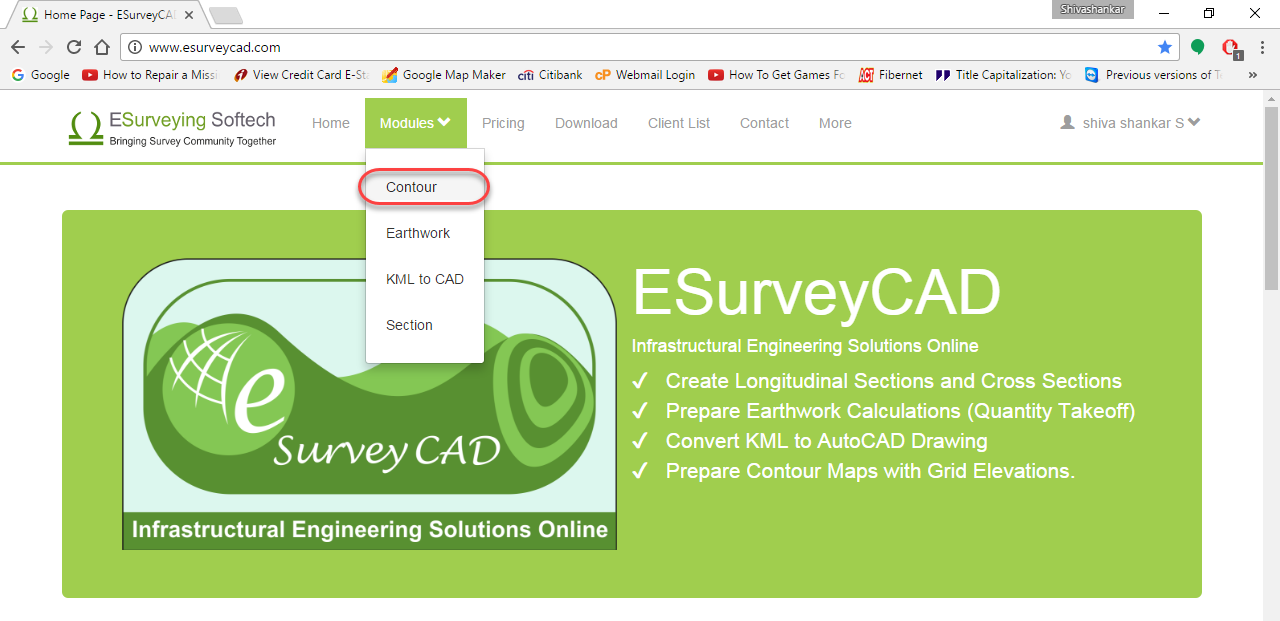Click 'Create Longitudinal Sections and Cross Sections' text
The height and width of the screenshot is (621, 1280).
[x=893, y=381]
